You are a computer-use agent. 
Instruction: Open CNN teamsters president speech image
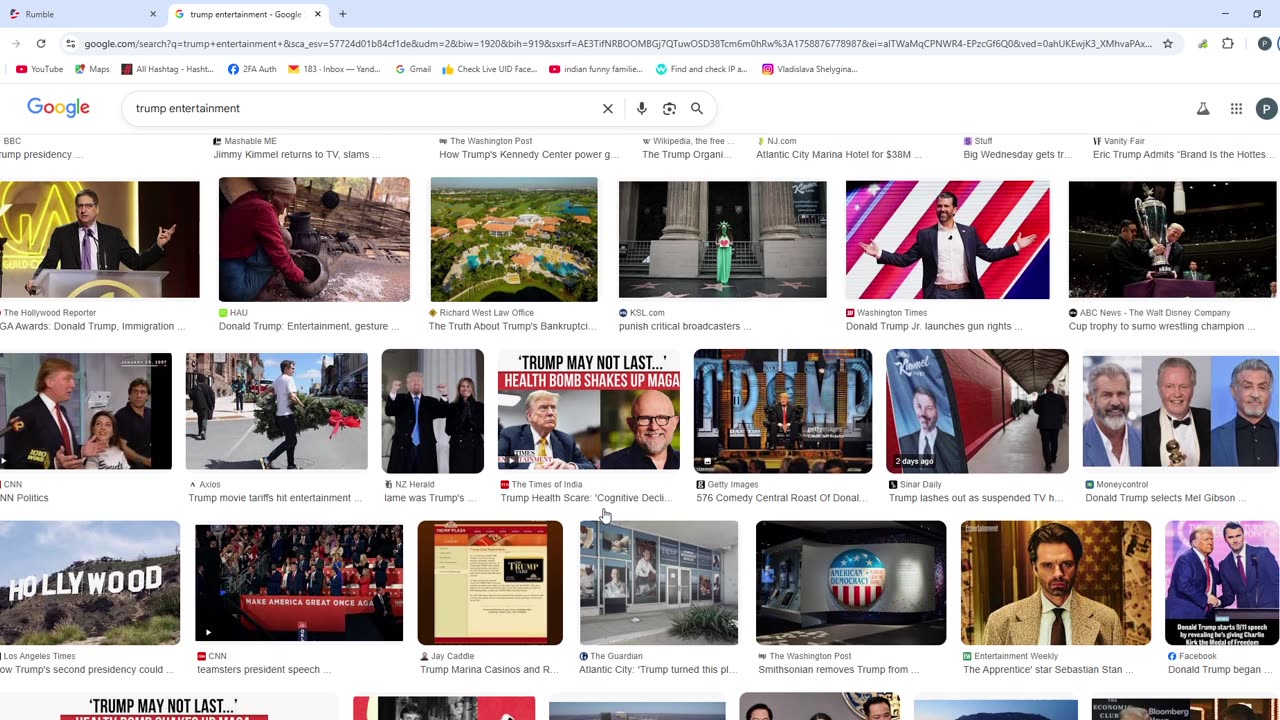pos(299,583)
